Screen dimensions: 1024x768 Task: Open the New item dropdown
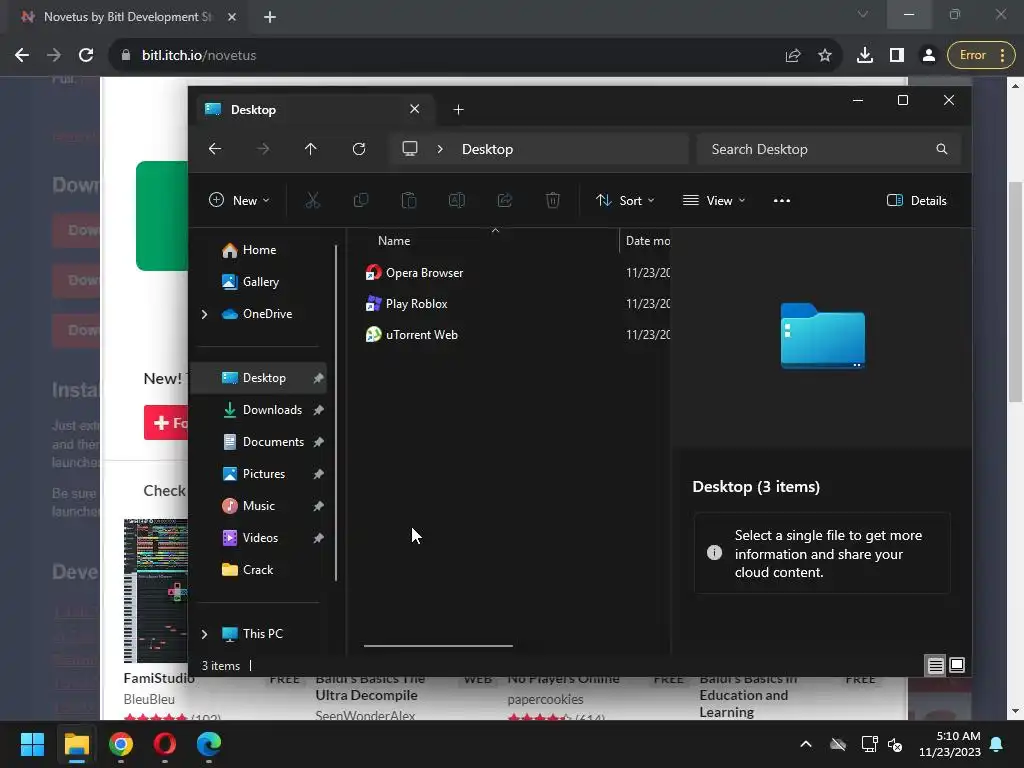(x=239, y=200)
